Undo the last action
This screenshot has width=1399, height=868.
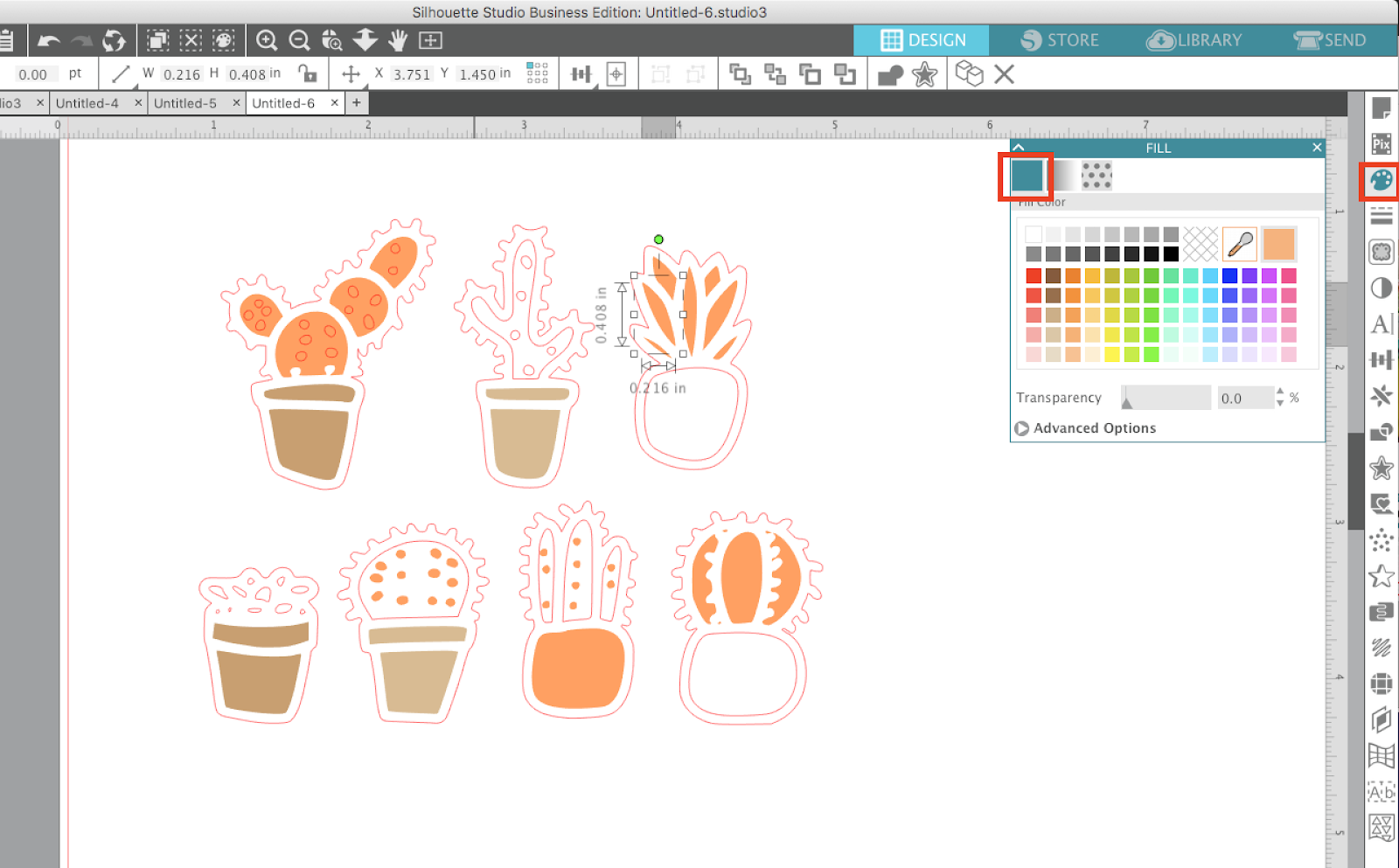click(x=50, y=40)
